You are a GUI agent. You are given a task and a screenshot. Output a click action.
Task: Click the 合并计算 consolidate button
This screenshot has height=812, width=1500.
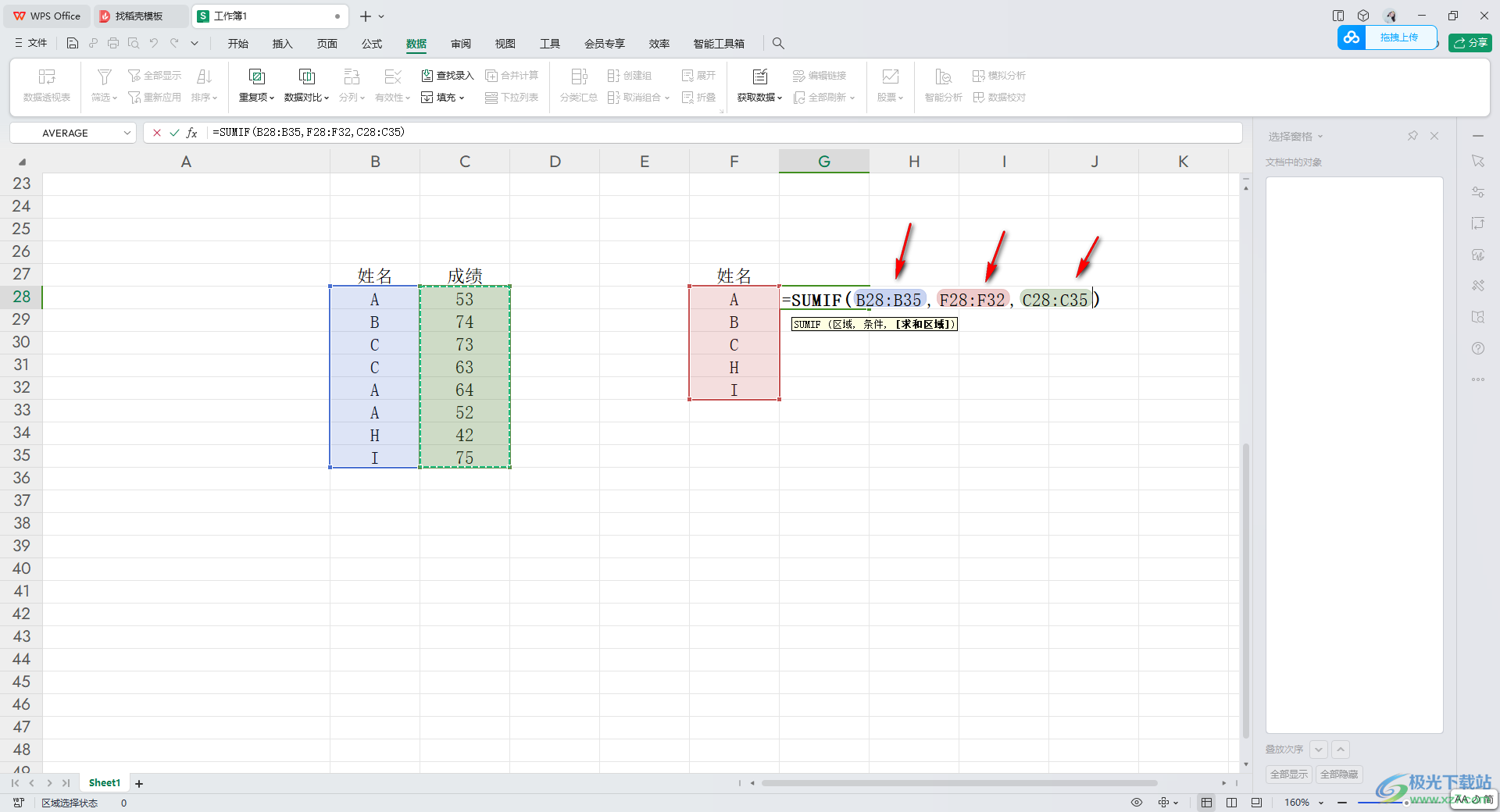[x=512, y=76]
